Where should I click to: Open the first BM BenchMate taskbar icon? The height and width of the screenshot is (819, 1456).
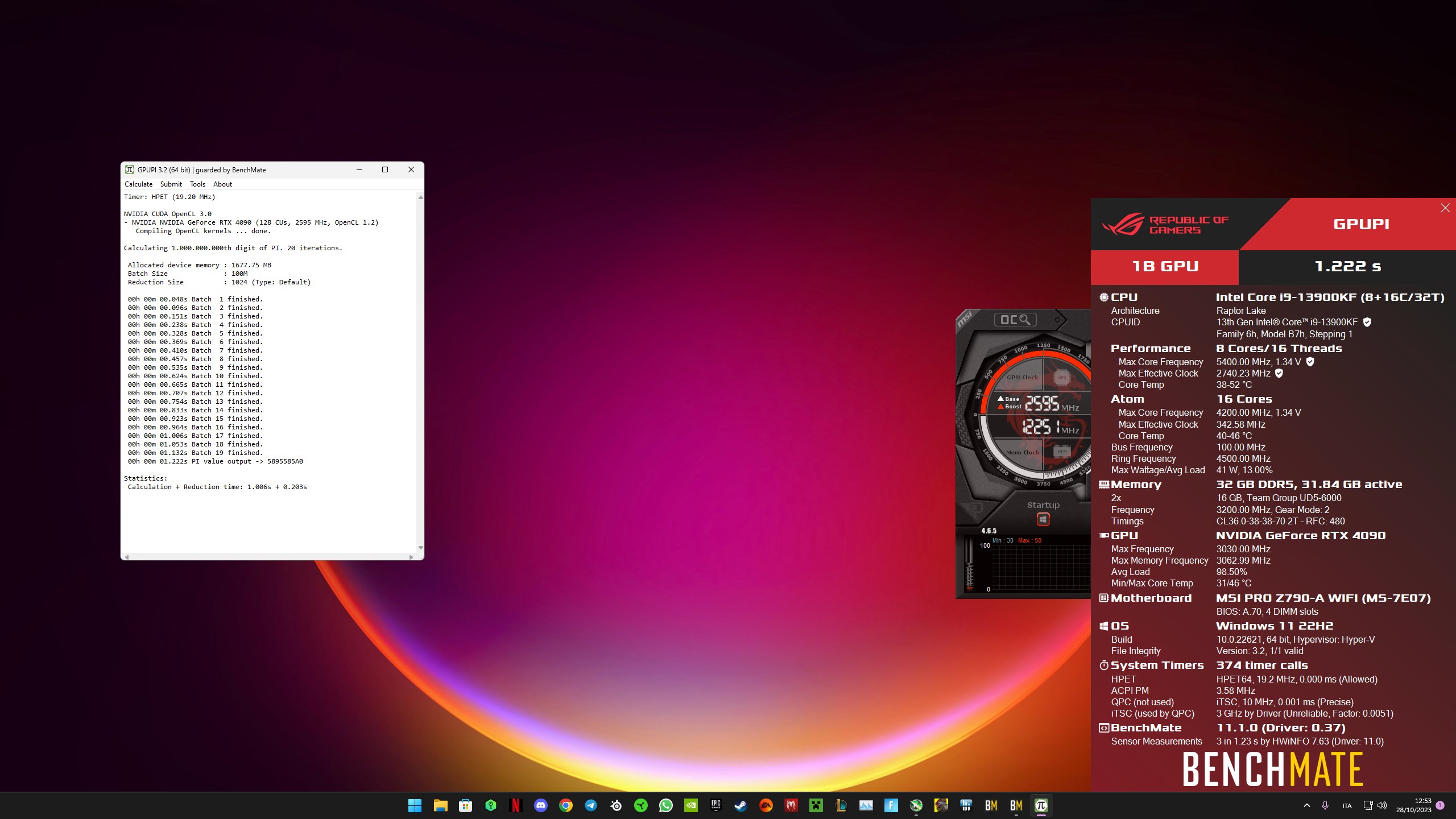click(x=991, y=805)
